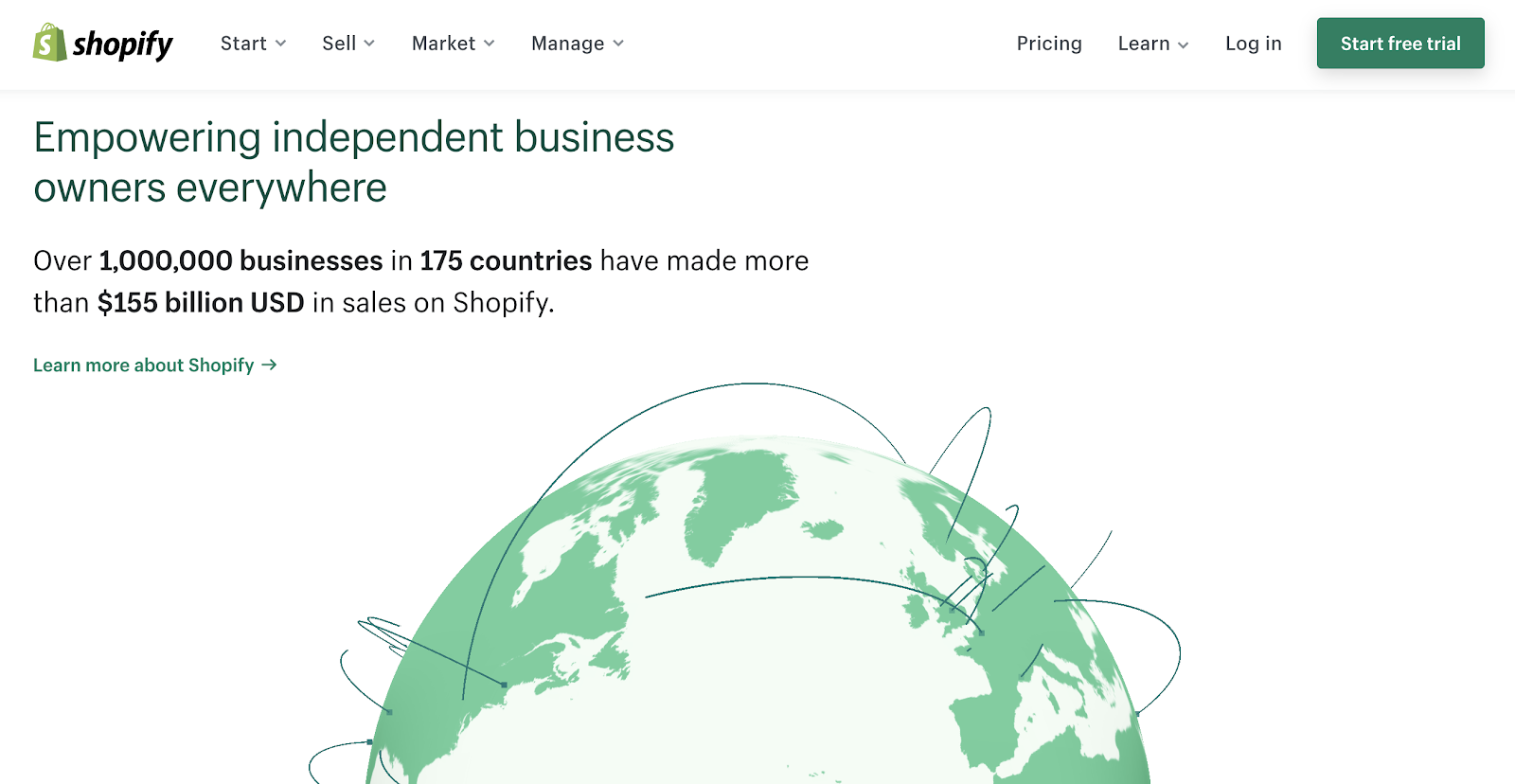Click the text '175 countries'

pyautogui.click(x=507, y=260)
